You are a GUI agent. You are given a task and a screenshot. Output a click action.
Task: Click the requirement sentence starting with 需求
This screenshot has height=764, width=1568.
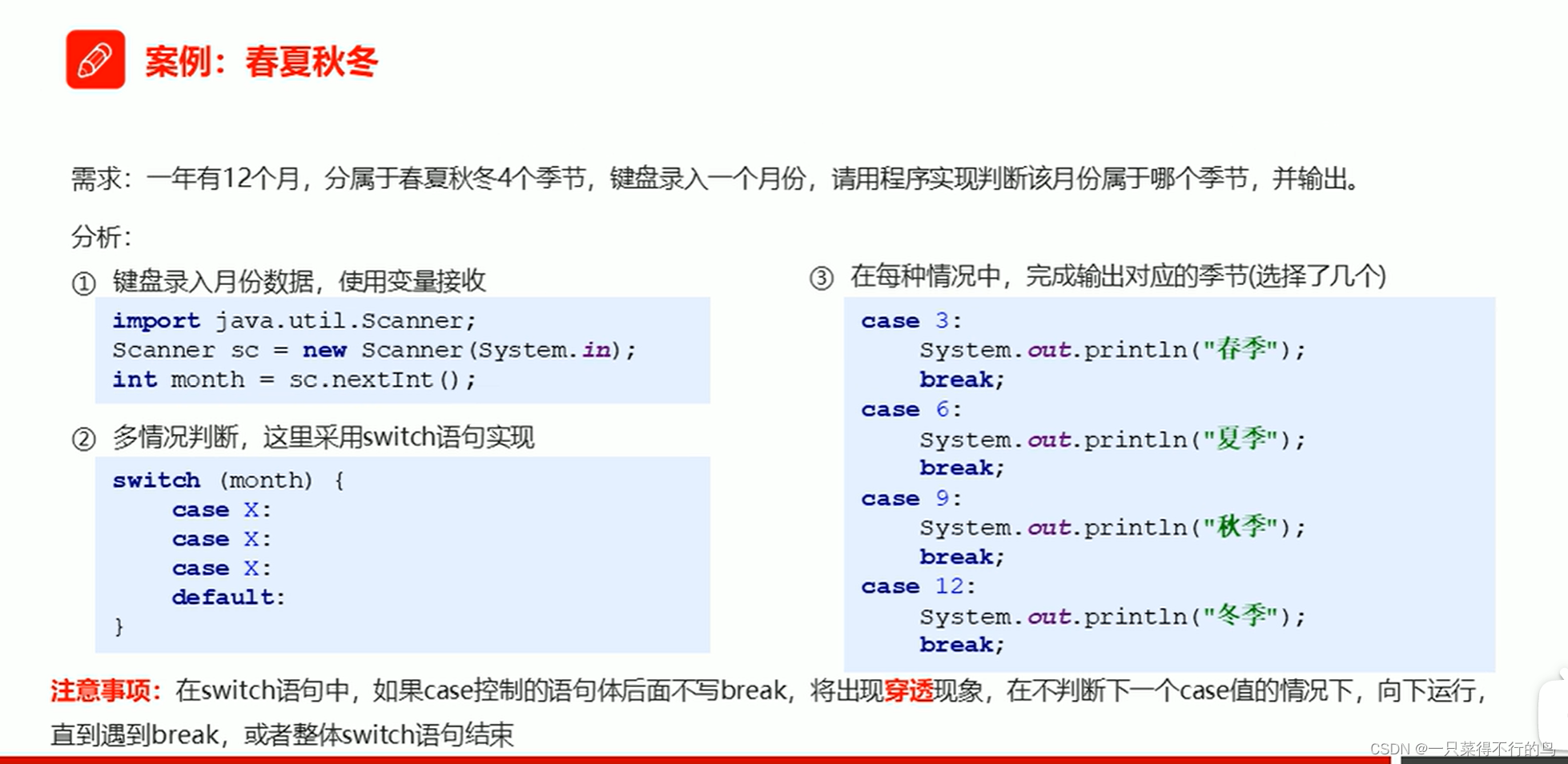pos(716,178)
